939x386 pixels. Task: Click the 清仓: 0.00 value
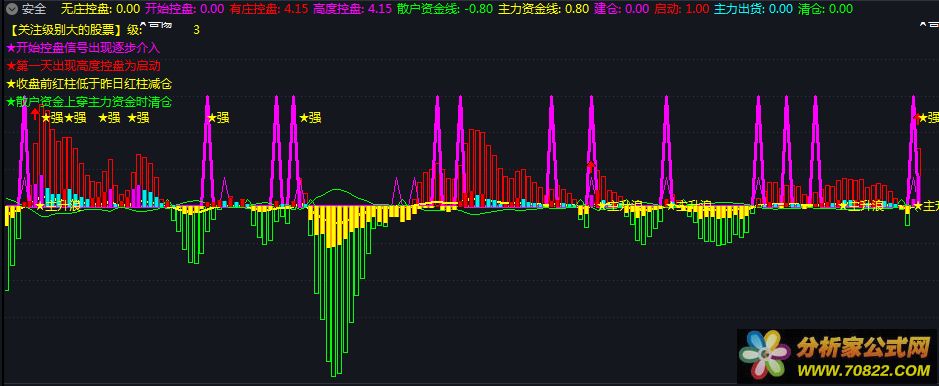pyautogui.click(x=825, y=9)
